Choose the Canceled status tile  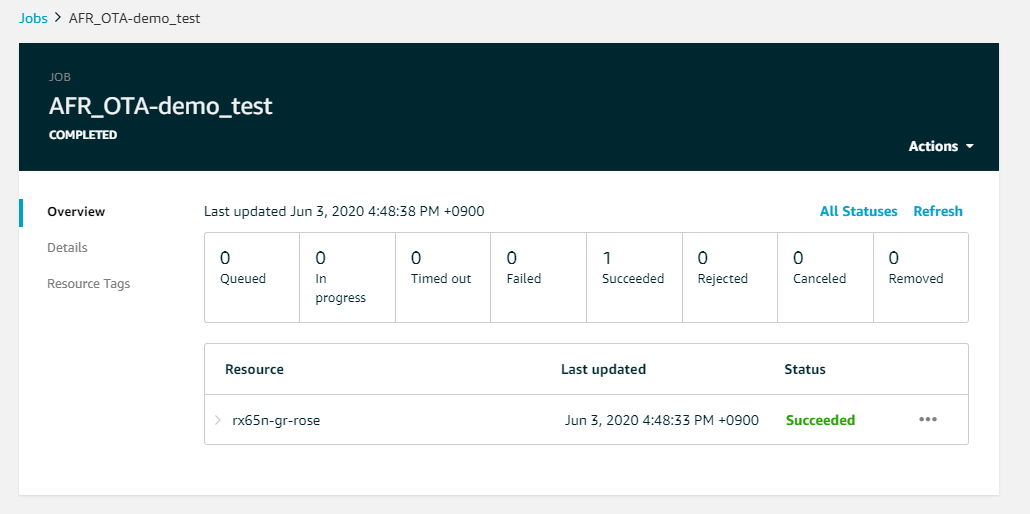point(825,277)
